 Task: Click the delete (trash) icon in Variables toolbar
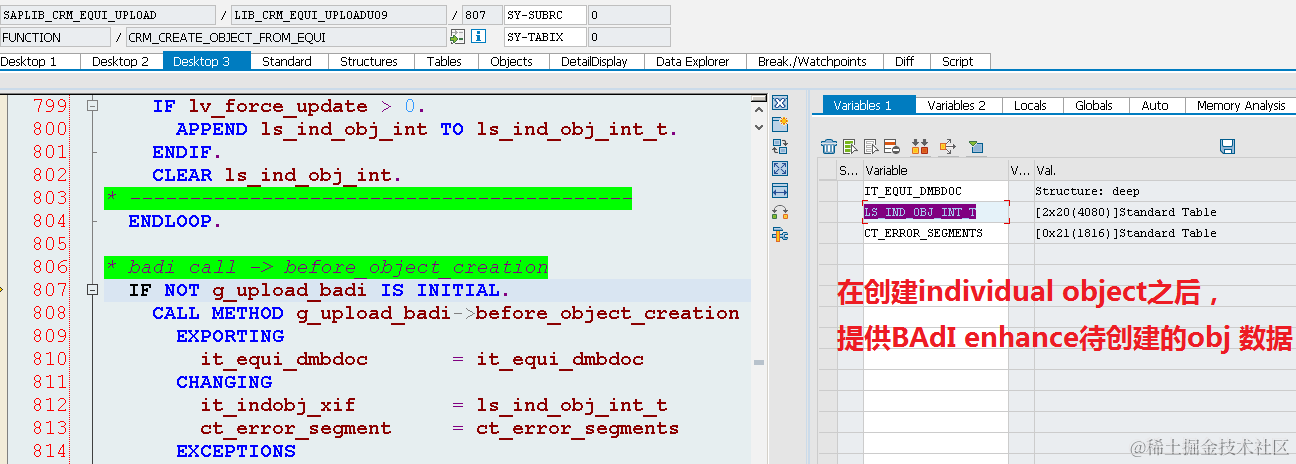point(828,147)
